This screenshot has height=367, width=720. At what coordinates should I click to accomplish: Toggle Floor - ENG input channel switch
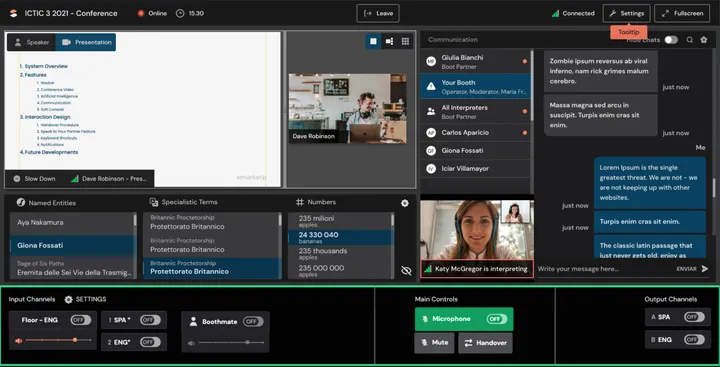(81, 320)
